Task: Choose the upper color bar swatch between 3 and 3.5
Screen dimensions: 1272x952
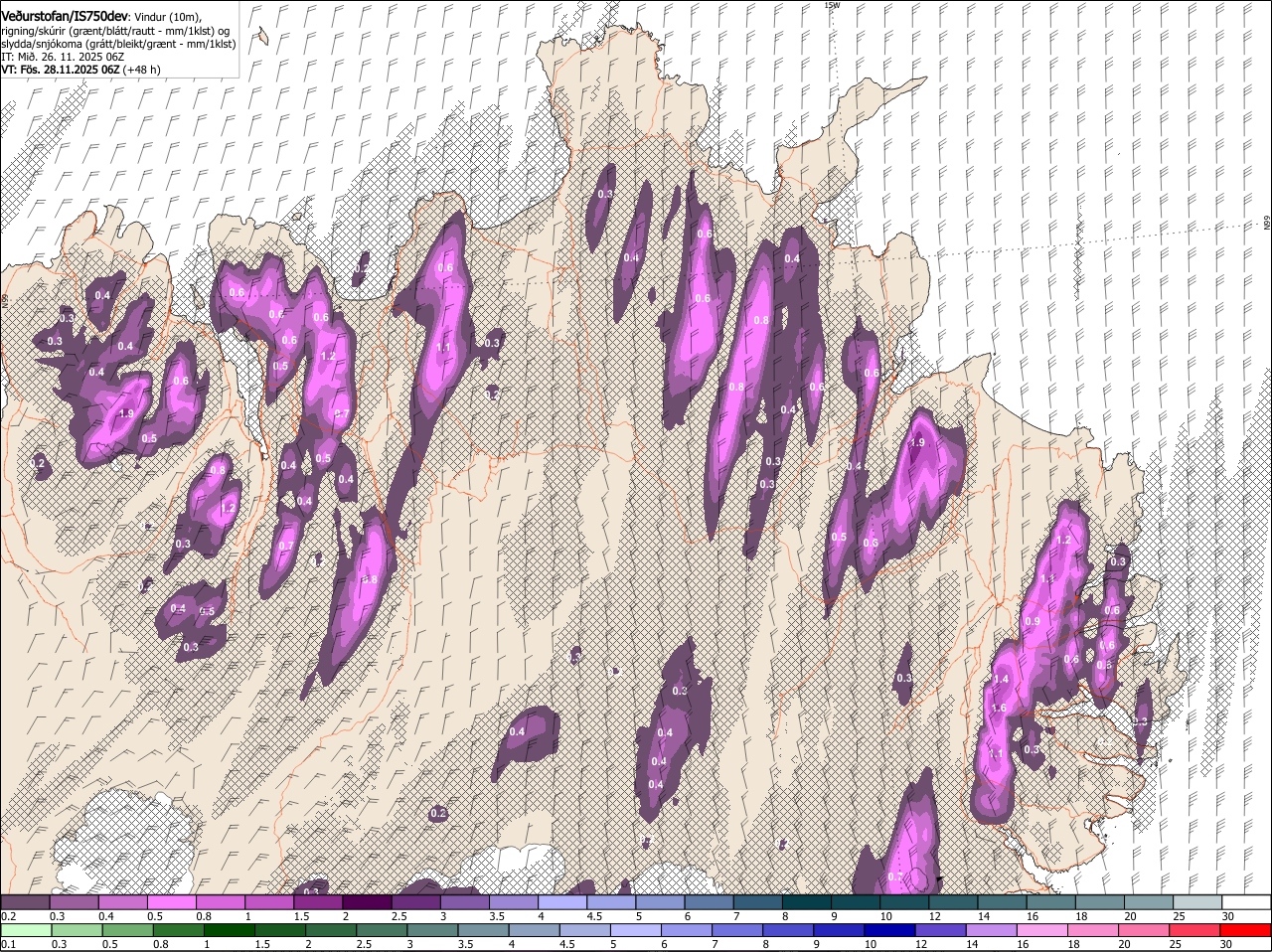Action: point(465,901)
